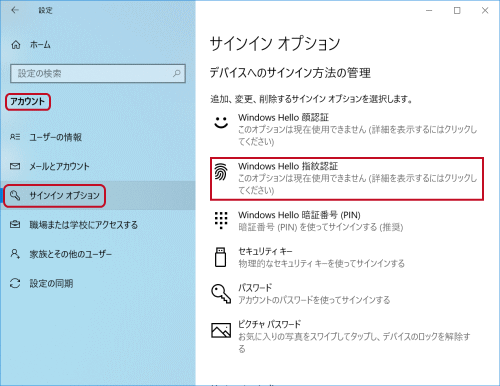Click the アカウント section heading

click(x=28, y=102)
